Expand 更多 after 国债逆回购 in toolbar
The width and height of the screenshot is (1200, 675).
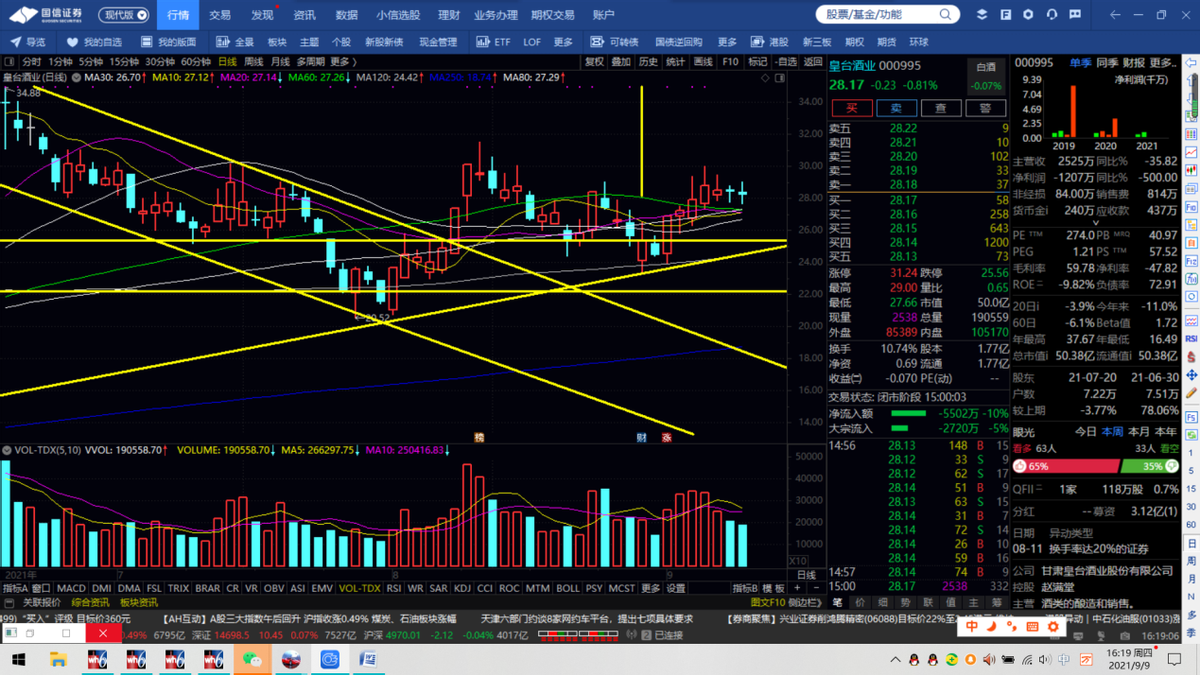(727, 42)
